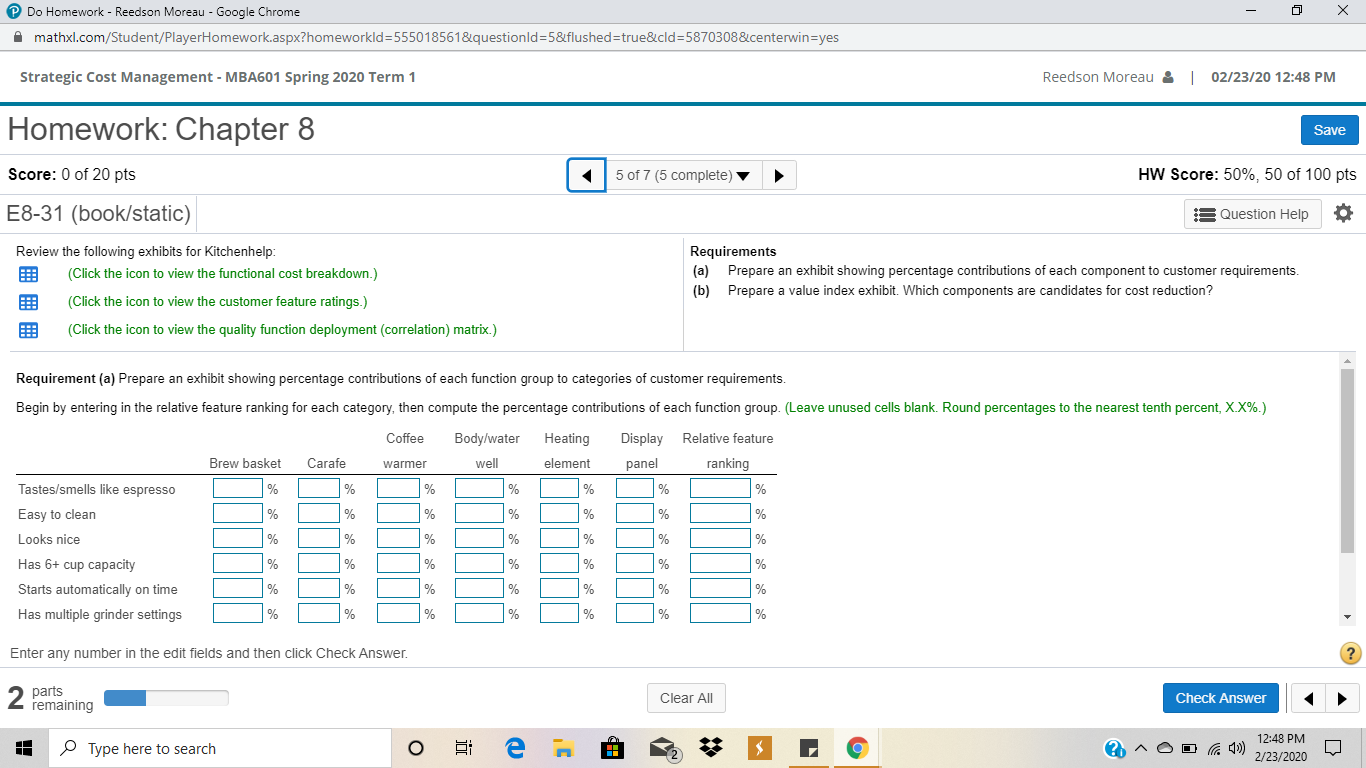
Task: Launch Microsoft Edge from the taskbar
Action: [x=515, y=748]
